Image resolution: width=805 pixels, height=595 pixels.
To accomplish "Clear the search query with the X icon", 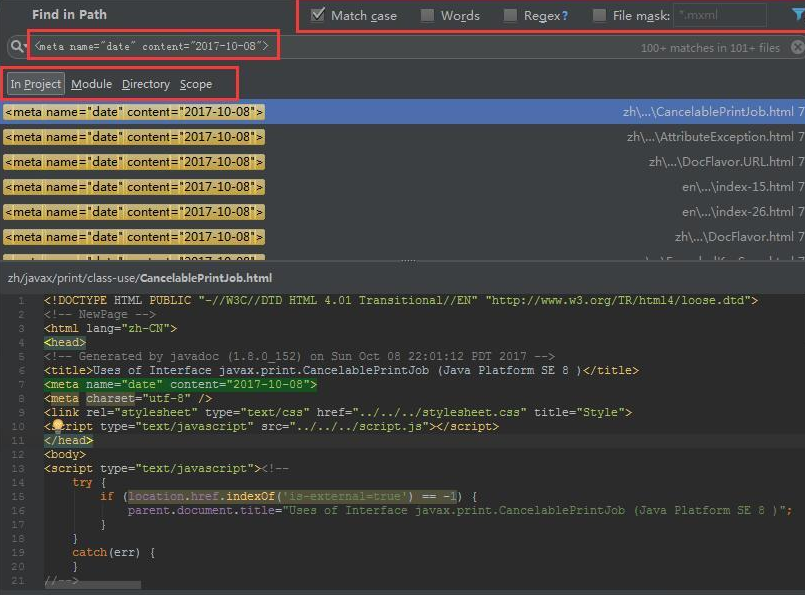I will coord(797,47).
